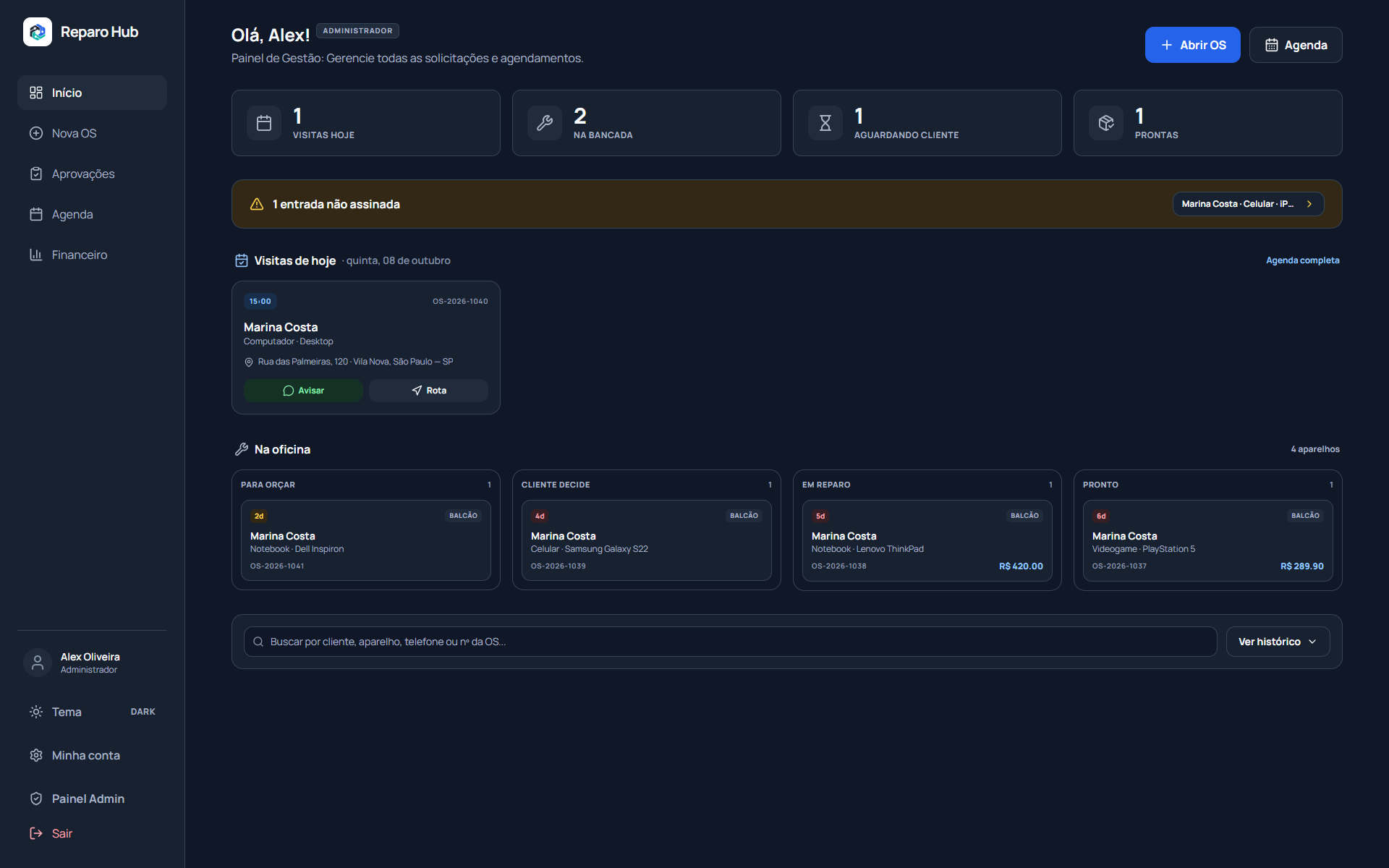Open the Notebook Dell Inspiron card

click(366, 540)
